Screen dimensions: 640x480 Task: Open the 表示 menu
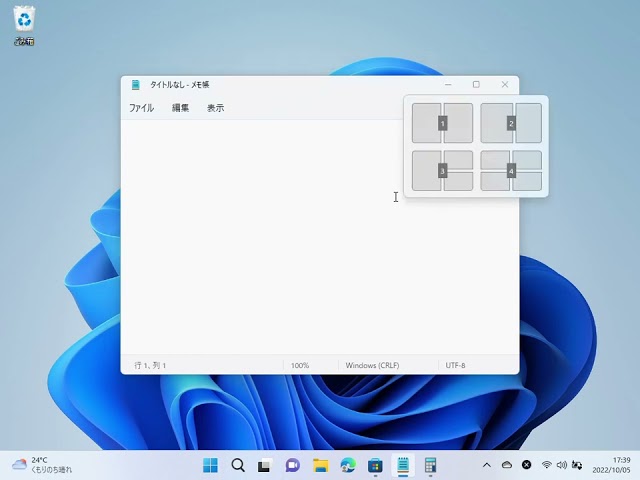click(215, 108)
